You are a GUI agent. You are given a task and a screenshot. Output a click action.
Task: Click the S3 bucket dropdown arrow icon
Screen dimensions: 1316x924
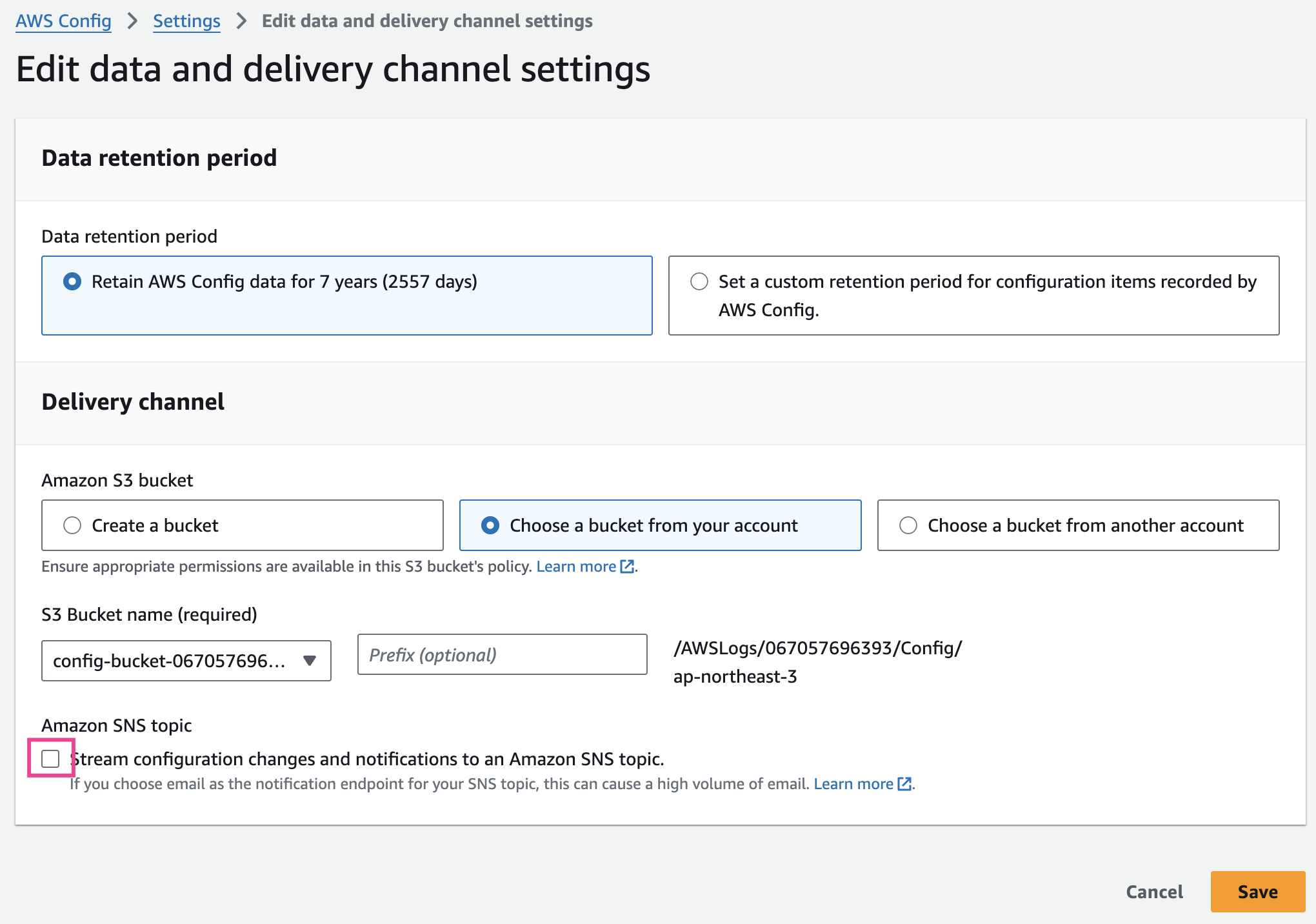coord(310,661)
